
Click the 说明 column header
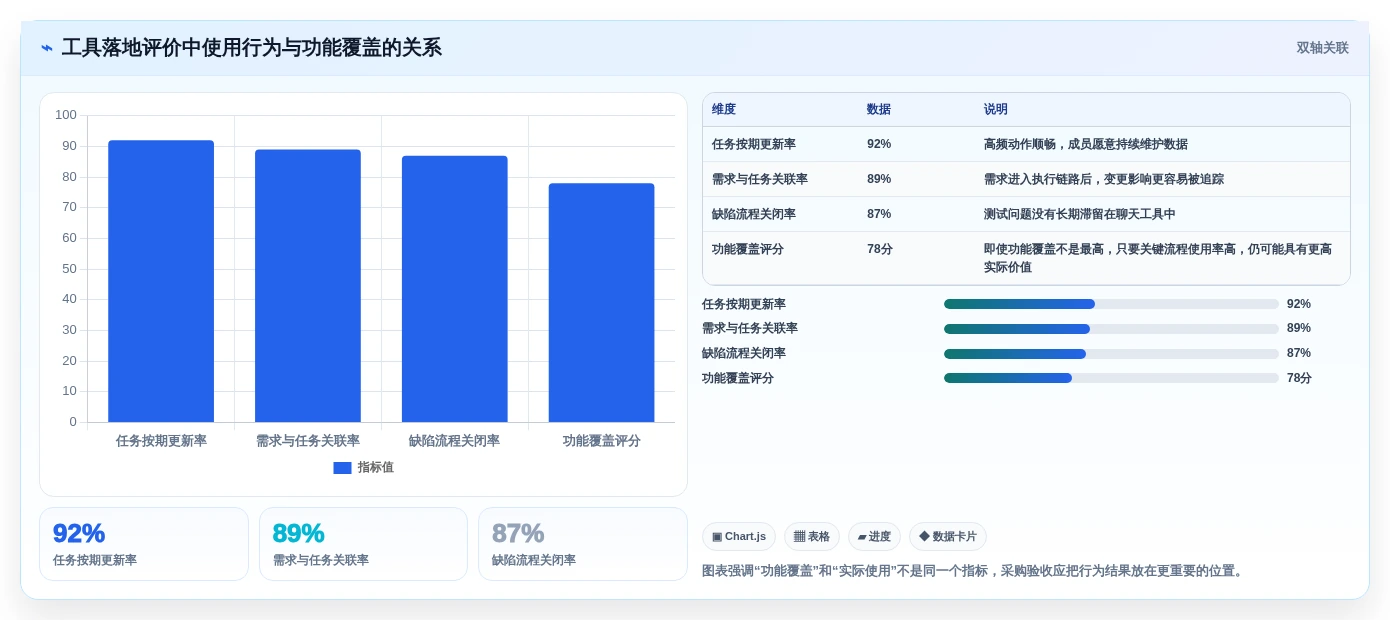[996, 110]
